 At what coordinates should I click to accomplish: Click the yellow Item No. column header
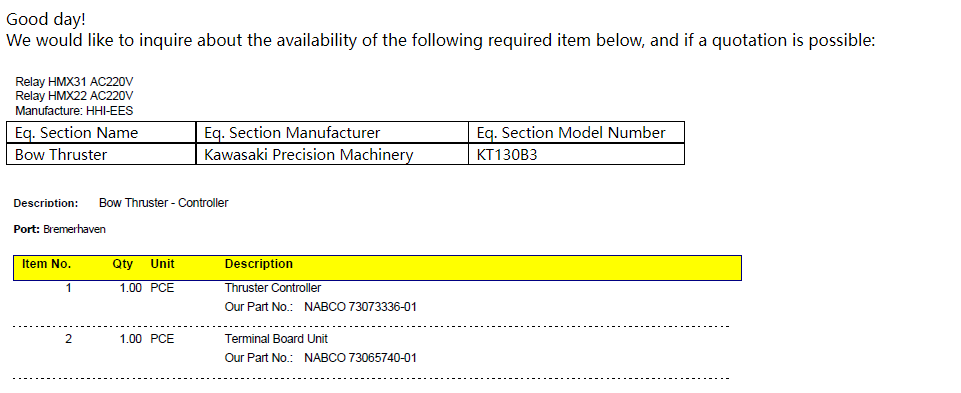point(47,264)
